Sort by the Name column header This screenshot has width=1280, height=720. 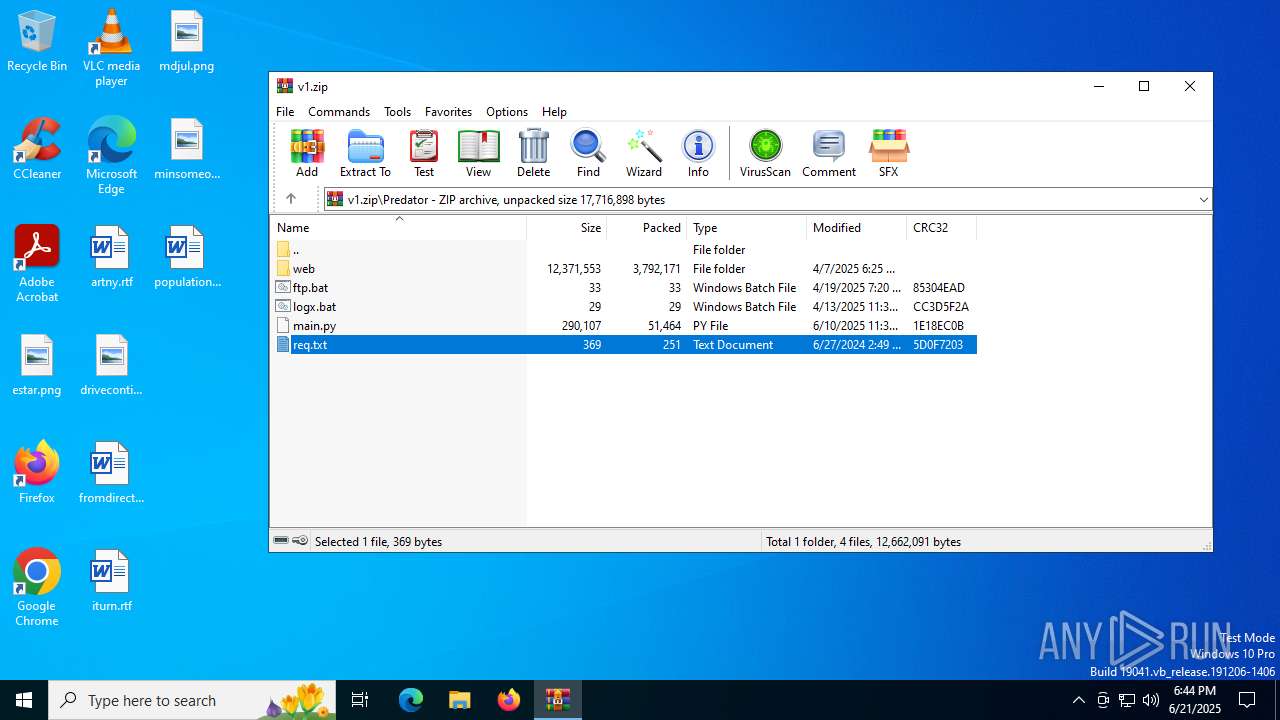(398, 228)
